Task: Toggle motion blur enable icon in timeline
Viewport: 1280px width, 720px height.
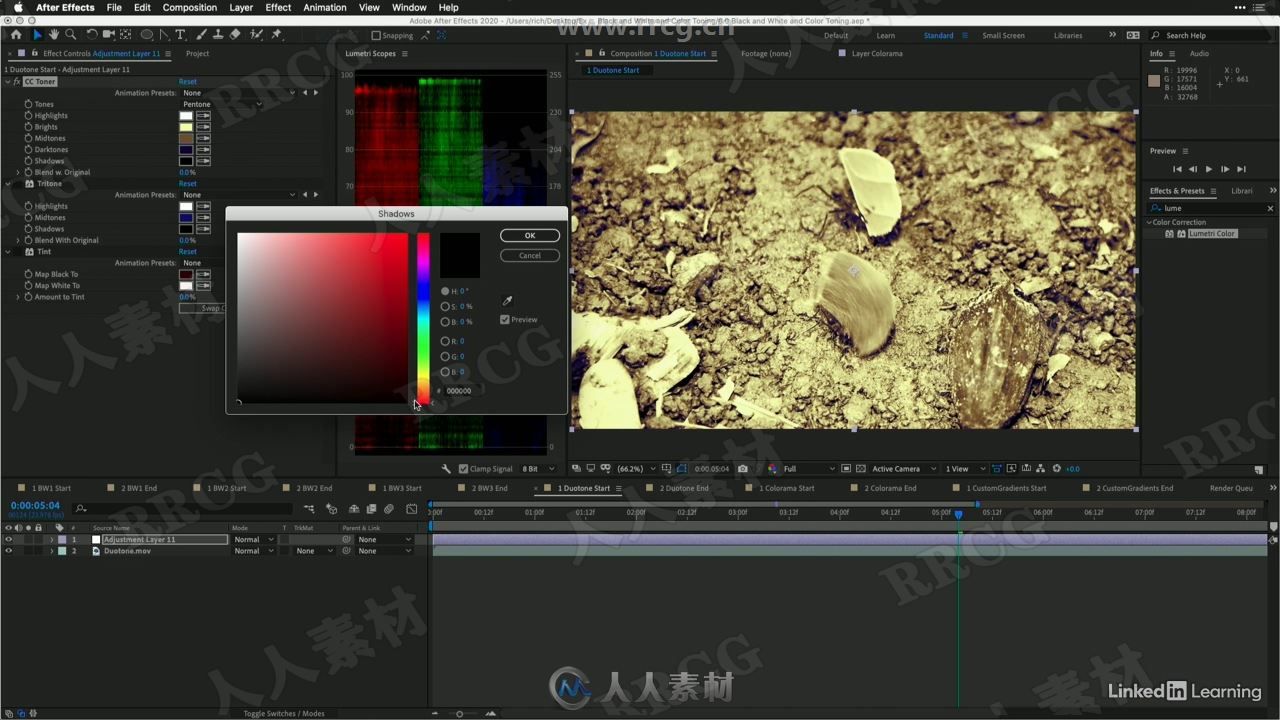Action: click(x=389, y=509)
